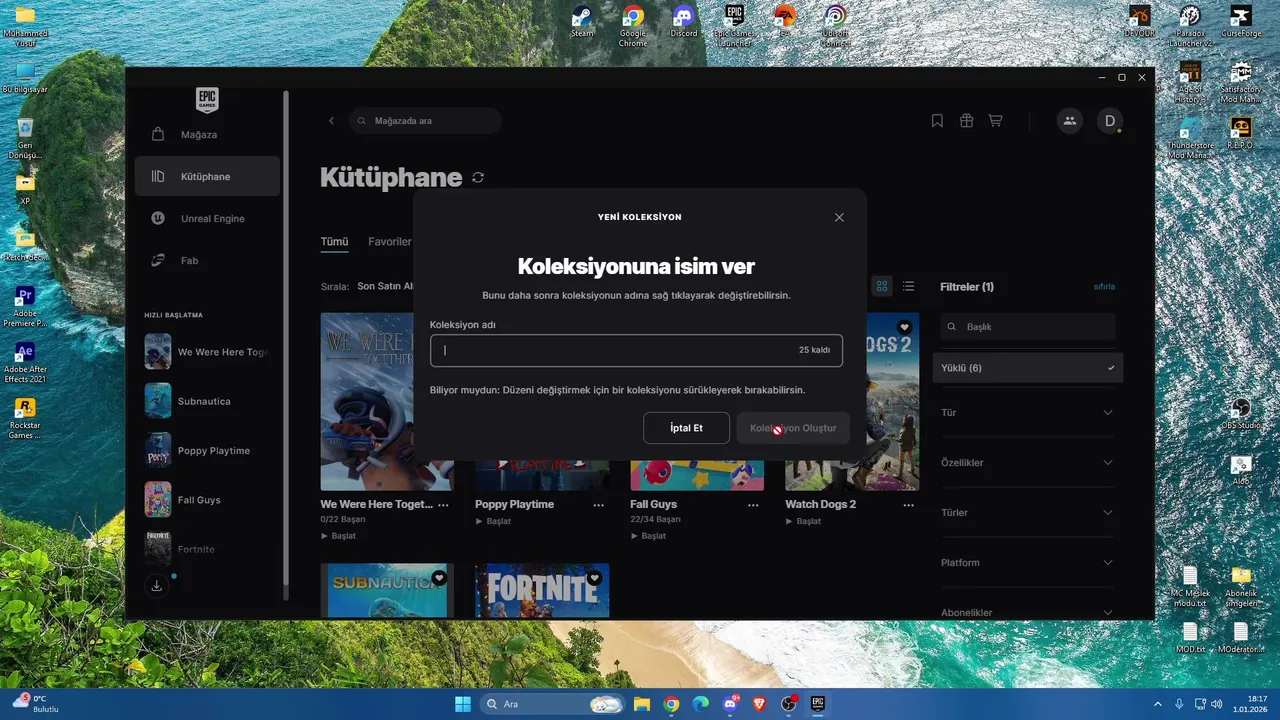The image size is (1280, 720).
Task: Open Adobe Premiere Pro desktop shortcut
Action: (x=25, y=307)
